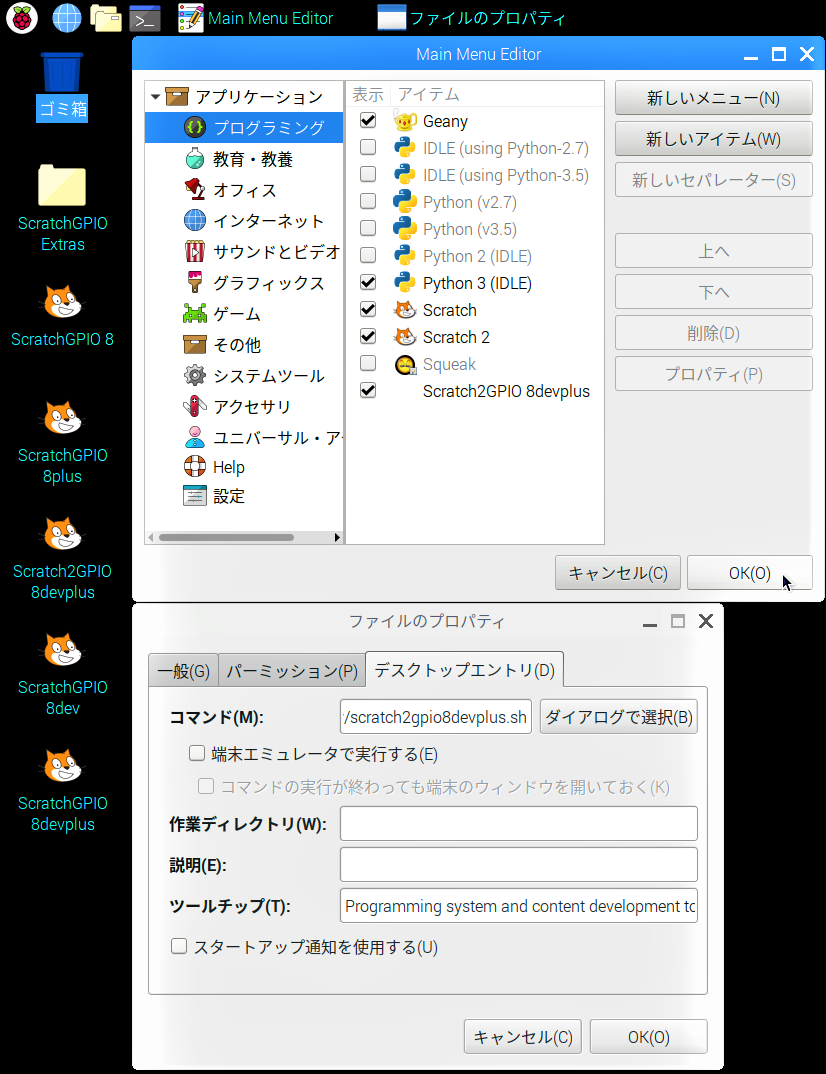Click the 新しいメニュー(N) button

tap(714, 98)
